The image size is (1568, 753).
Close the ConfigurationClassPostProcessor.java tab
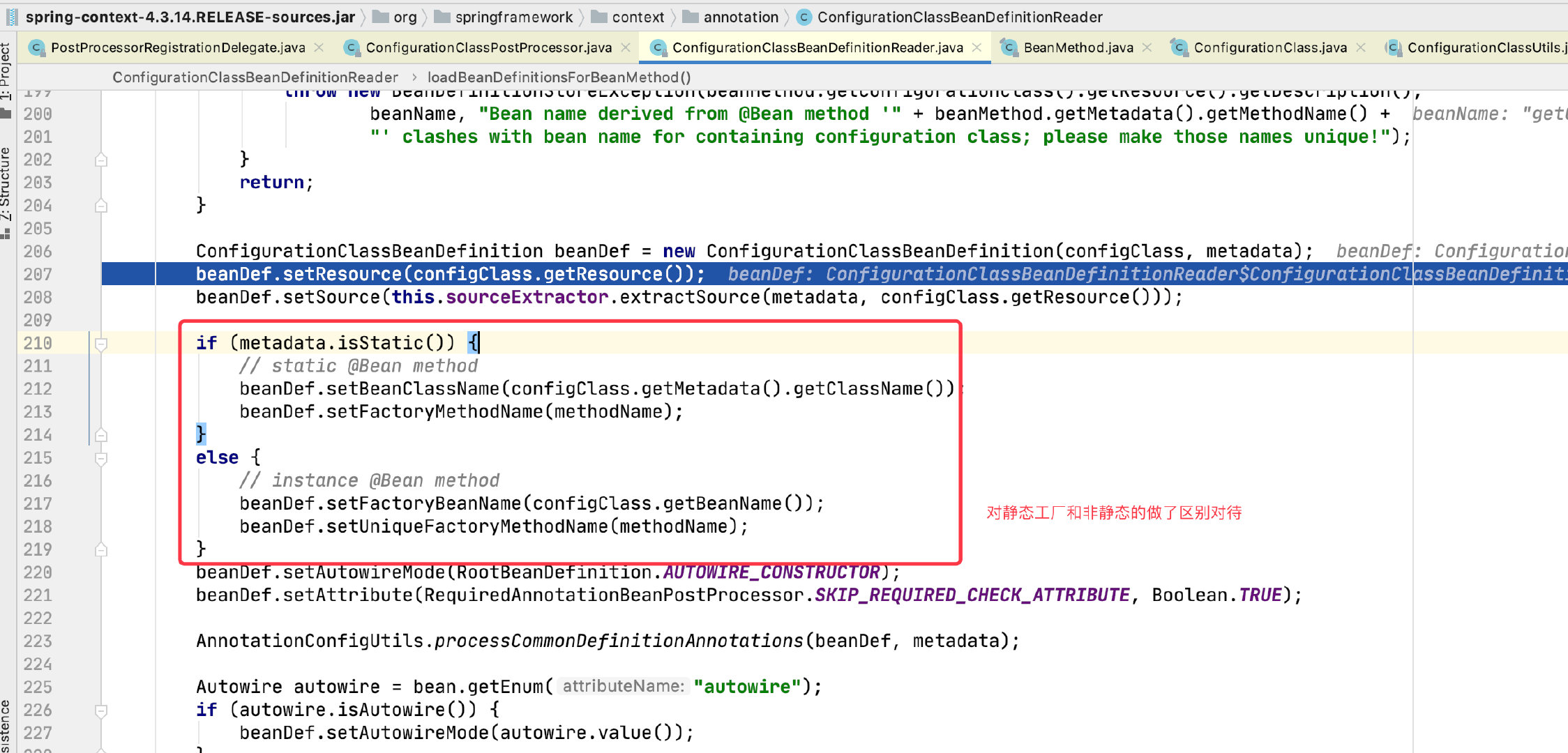pyautogui.click(x=626, y=47)
